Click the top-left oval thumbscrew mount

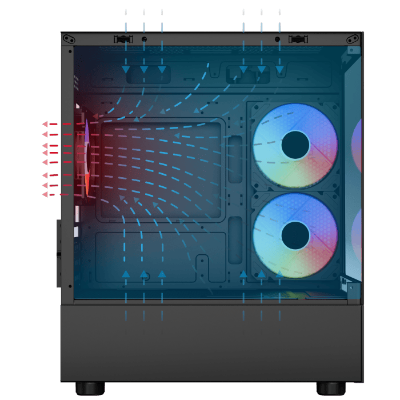pos(70,39)
